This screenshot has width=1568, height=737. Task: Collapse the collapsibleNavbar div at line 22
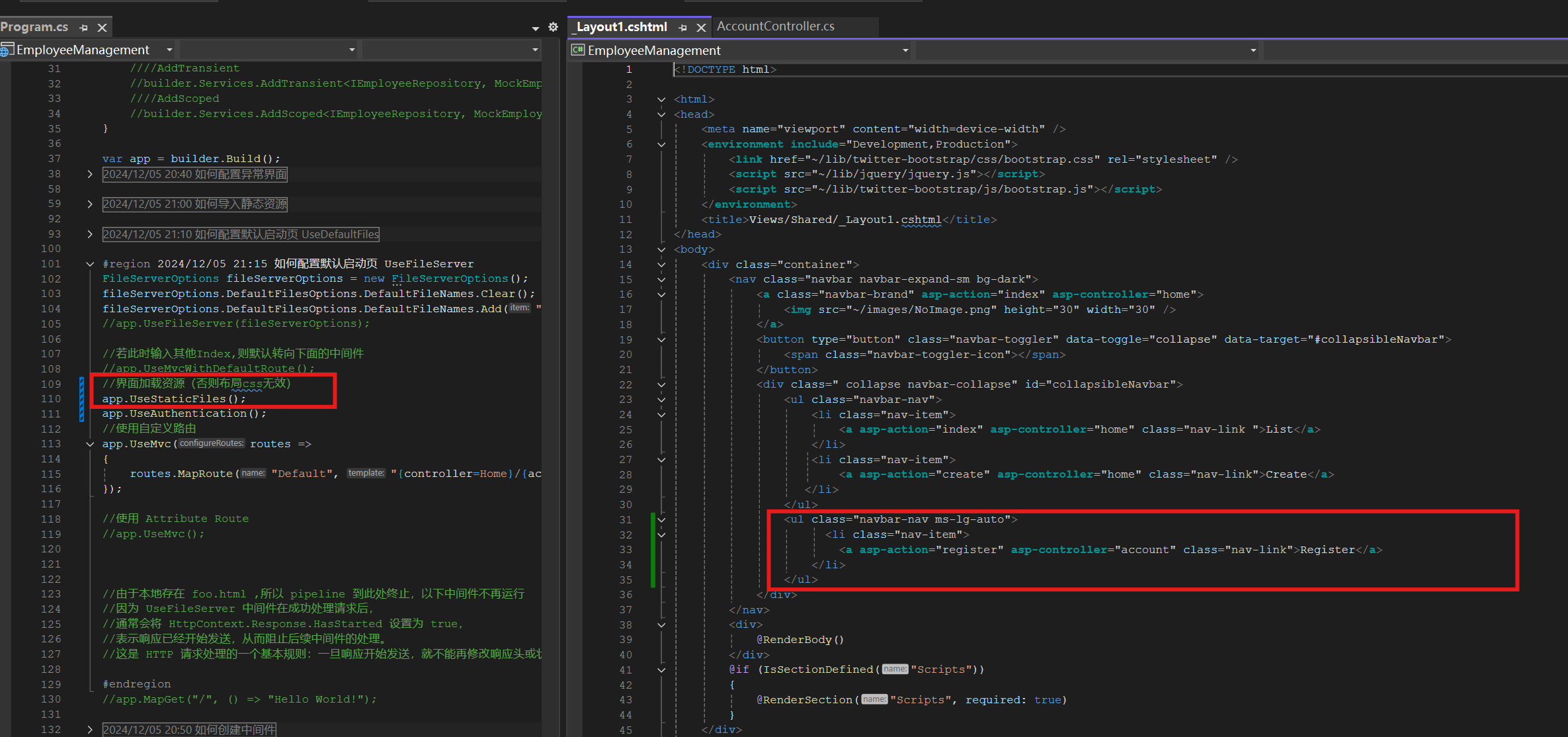pos(661,384)
